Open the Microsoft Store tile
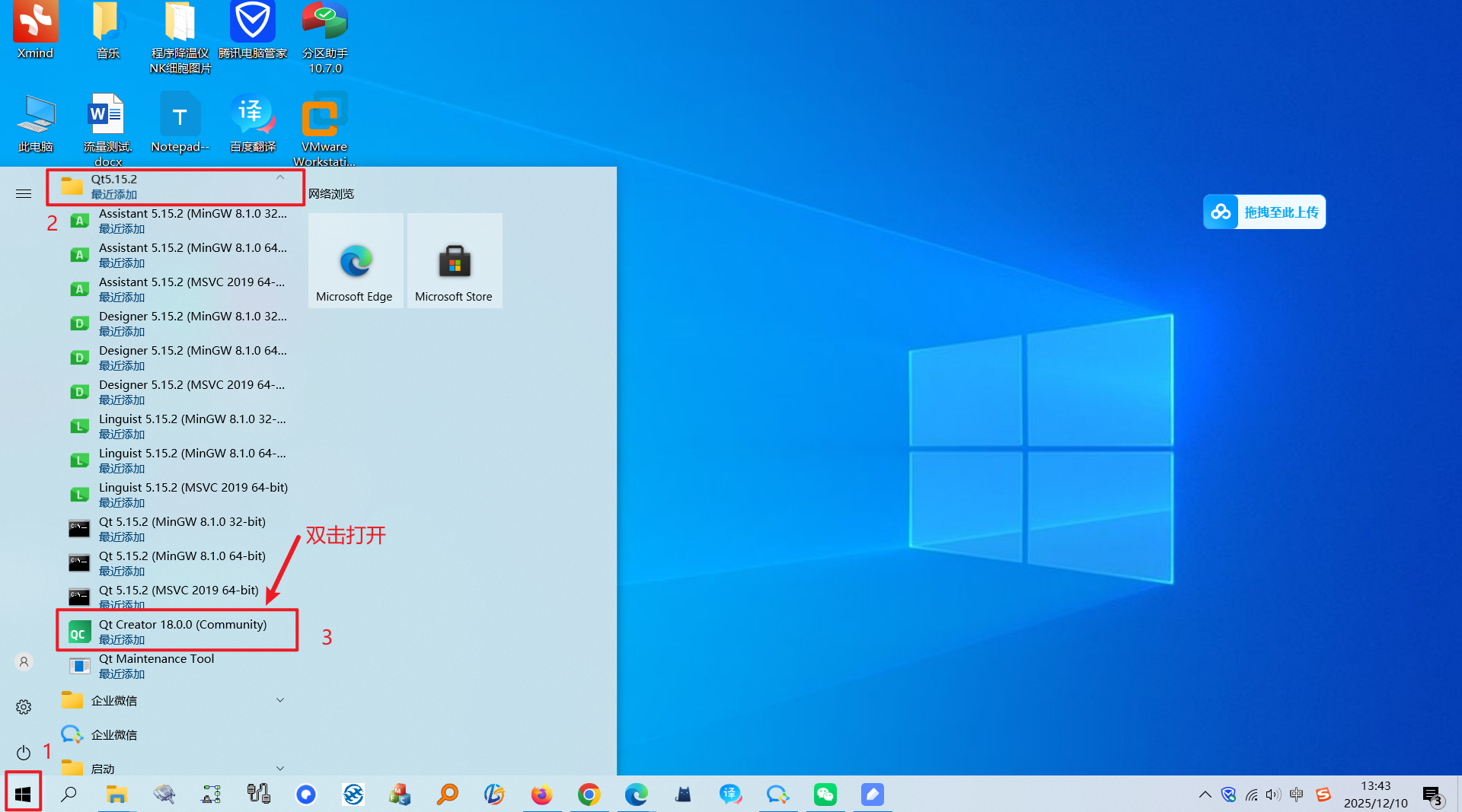This screenshot has height=812, width=1462. tap(455, 260)
